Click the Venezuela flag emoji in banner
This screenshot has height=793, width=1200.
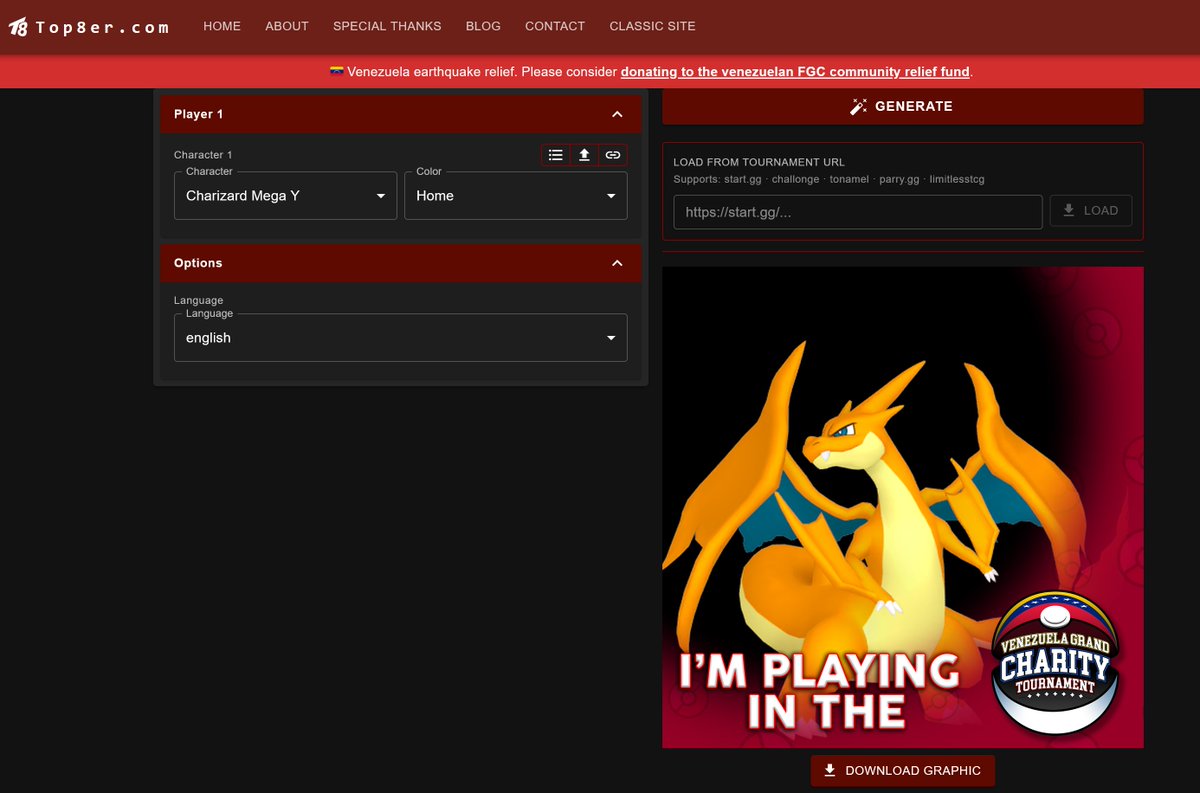337,72
